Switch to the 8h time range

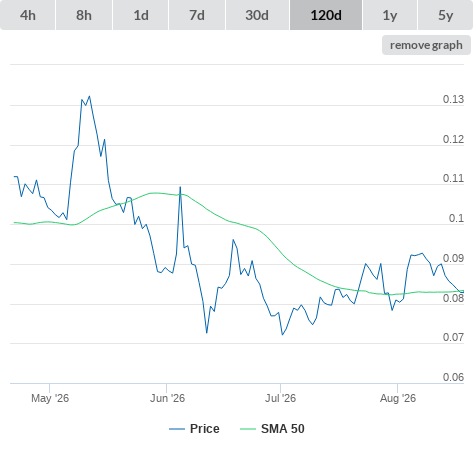coord(84,15)
